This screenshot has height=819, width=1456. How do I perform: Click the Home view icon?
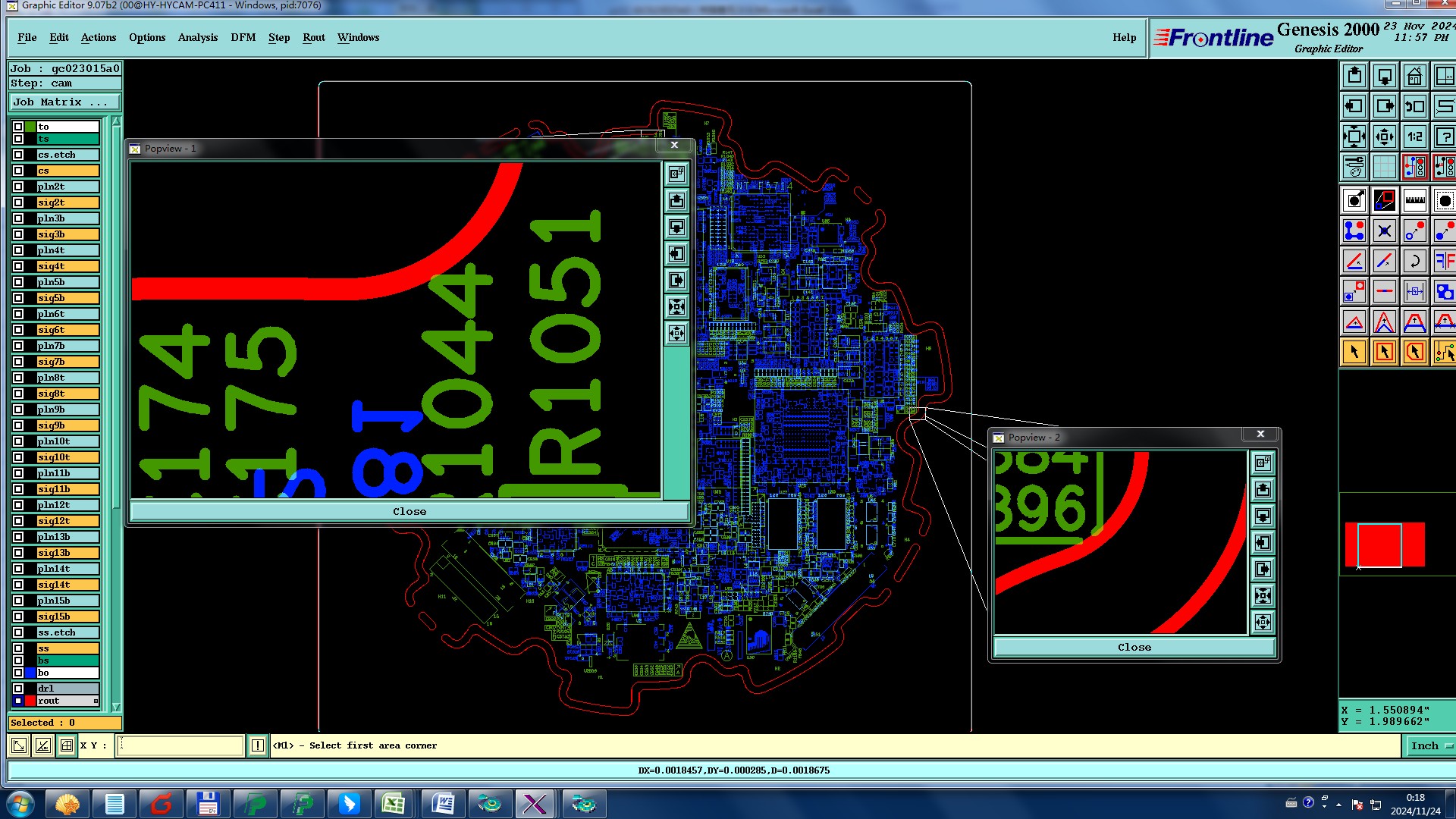pos(1414,77)
